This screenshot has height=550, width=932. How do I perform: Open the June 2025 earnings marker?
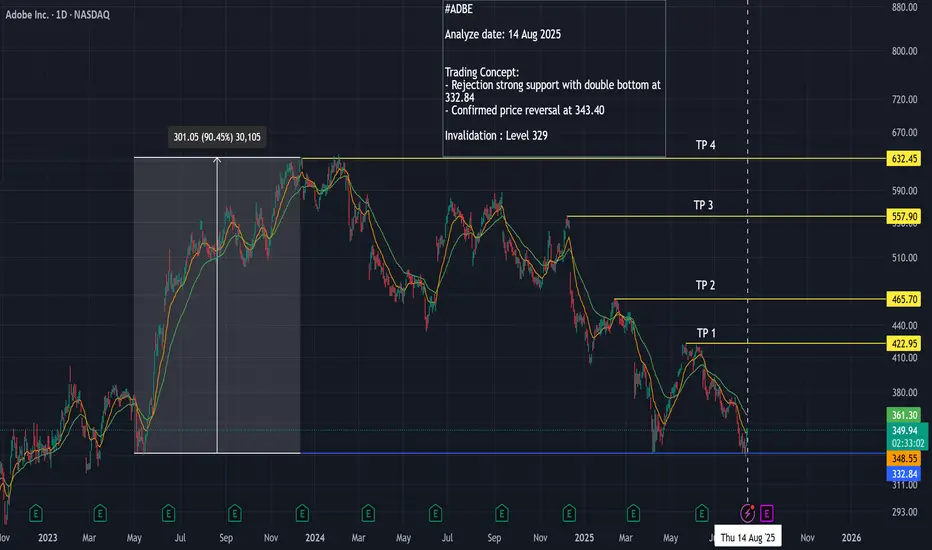click(701, 513)
